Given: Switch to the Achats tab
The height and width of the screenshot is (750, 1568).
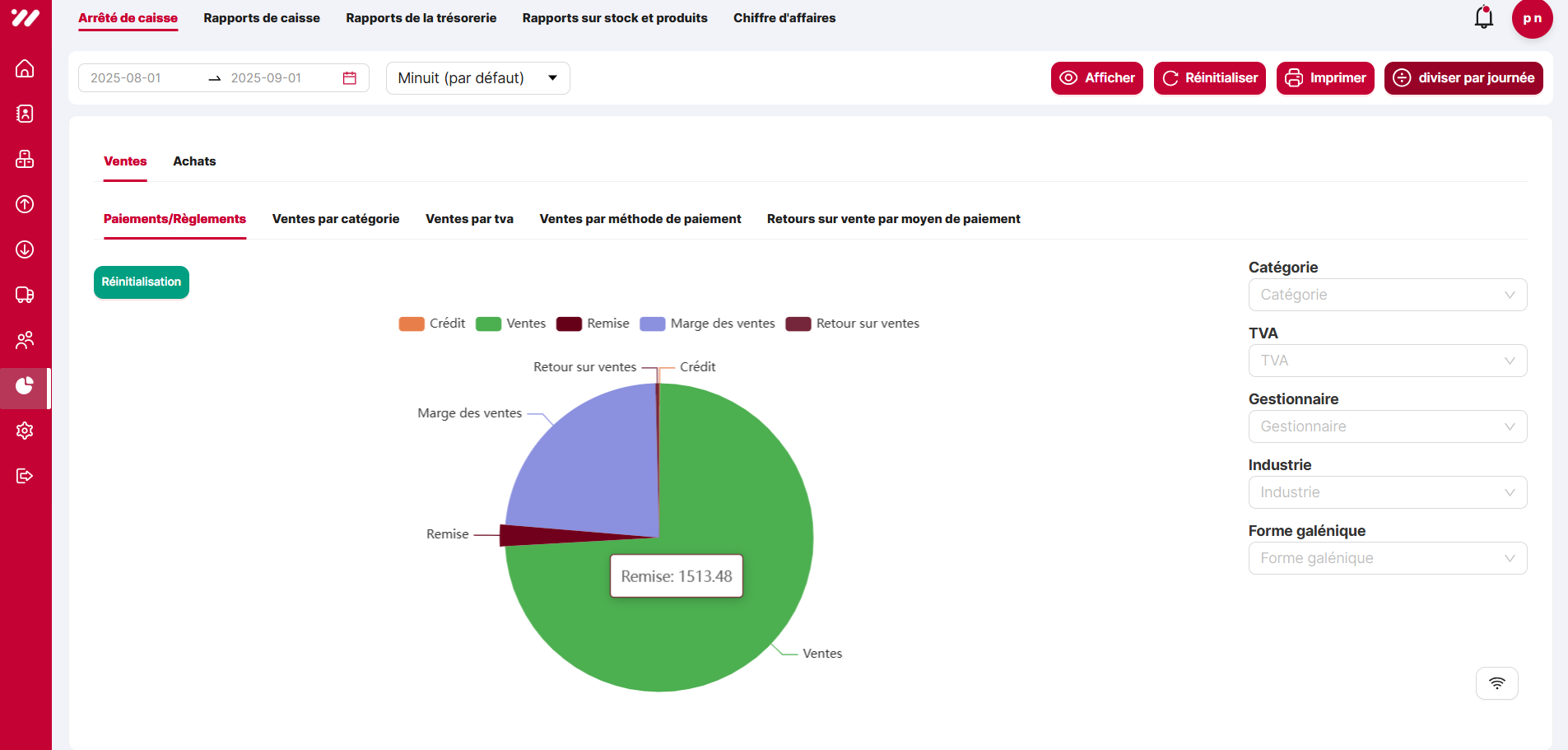Looking at the screenshot, I should click(194, 161).
